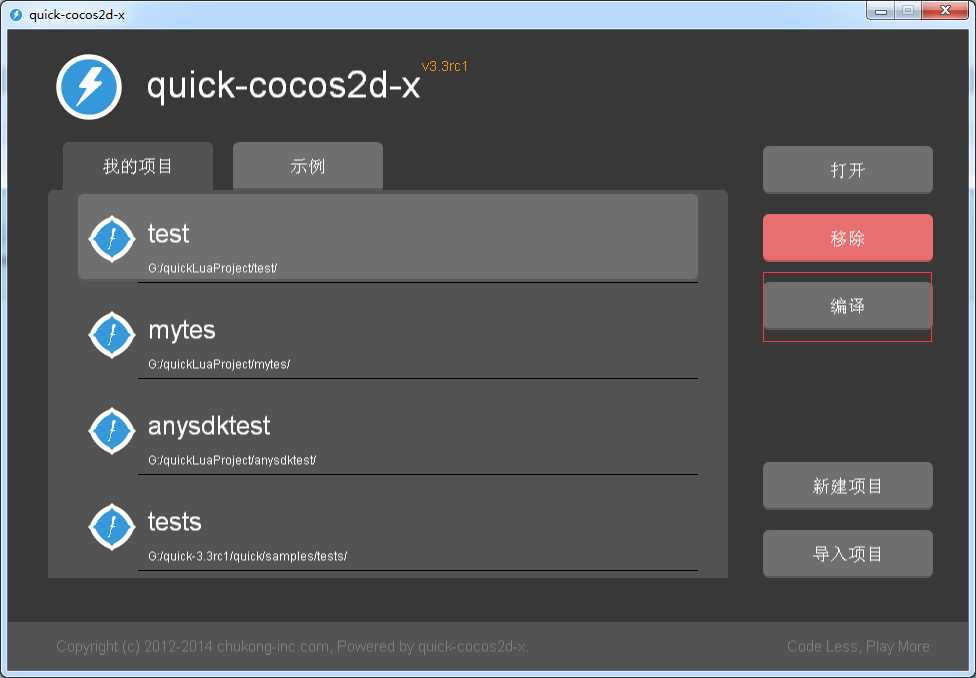Select the mytes project name

click(x=181, y=331)
